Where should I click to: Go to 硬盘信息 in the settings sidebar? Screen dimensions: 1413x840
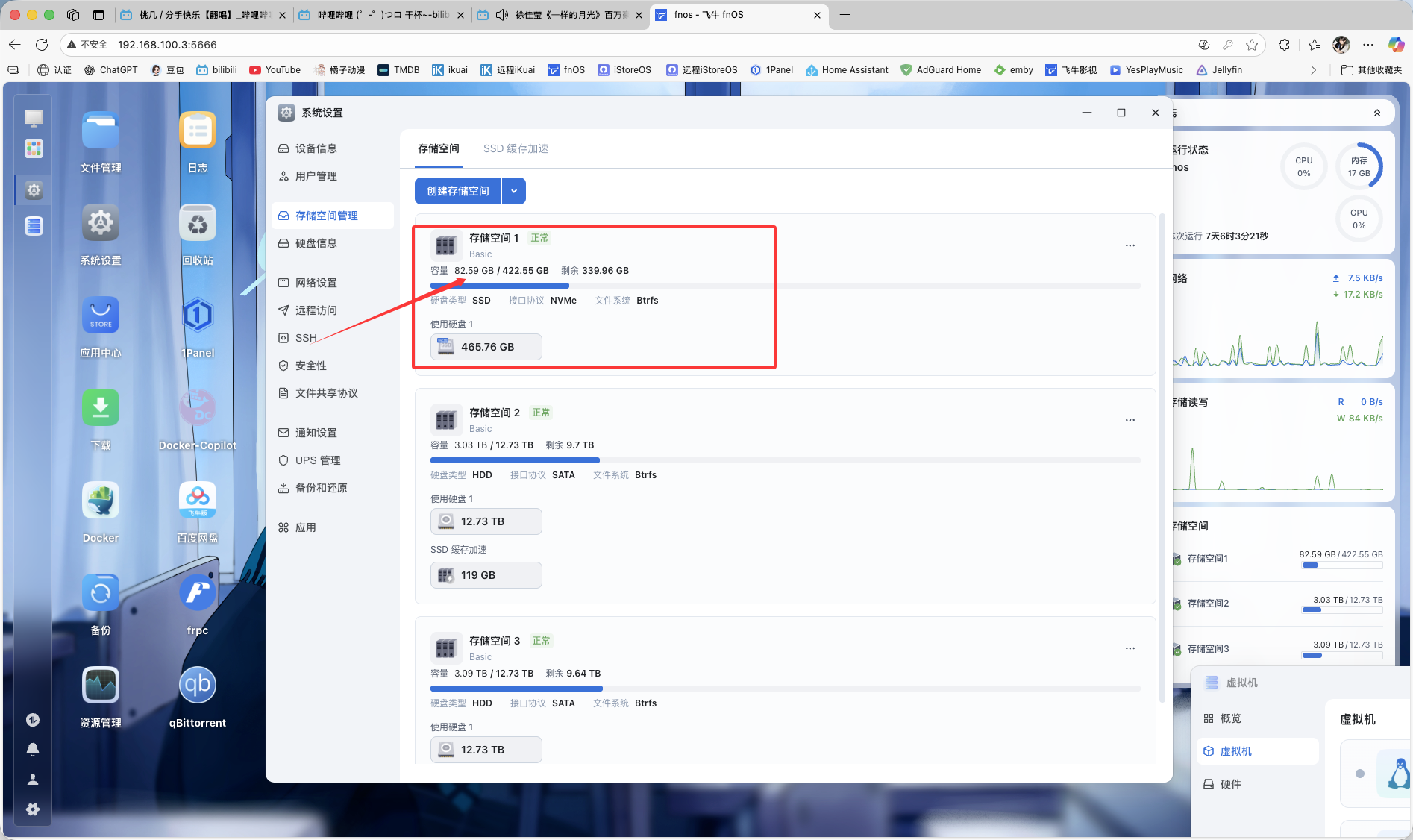coord(333,243)
